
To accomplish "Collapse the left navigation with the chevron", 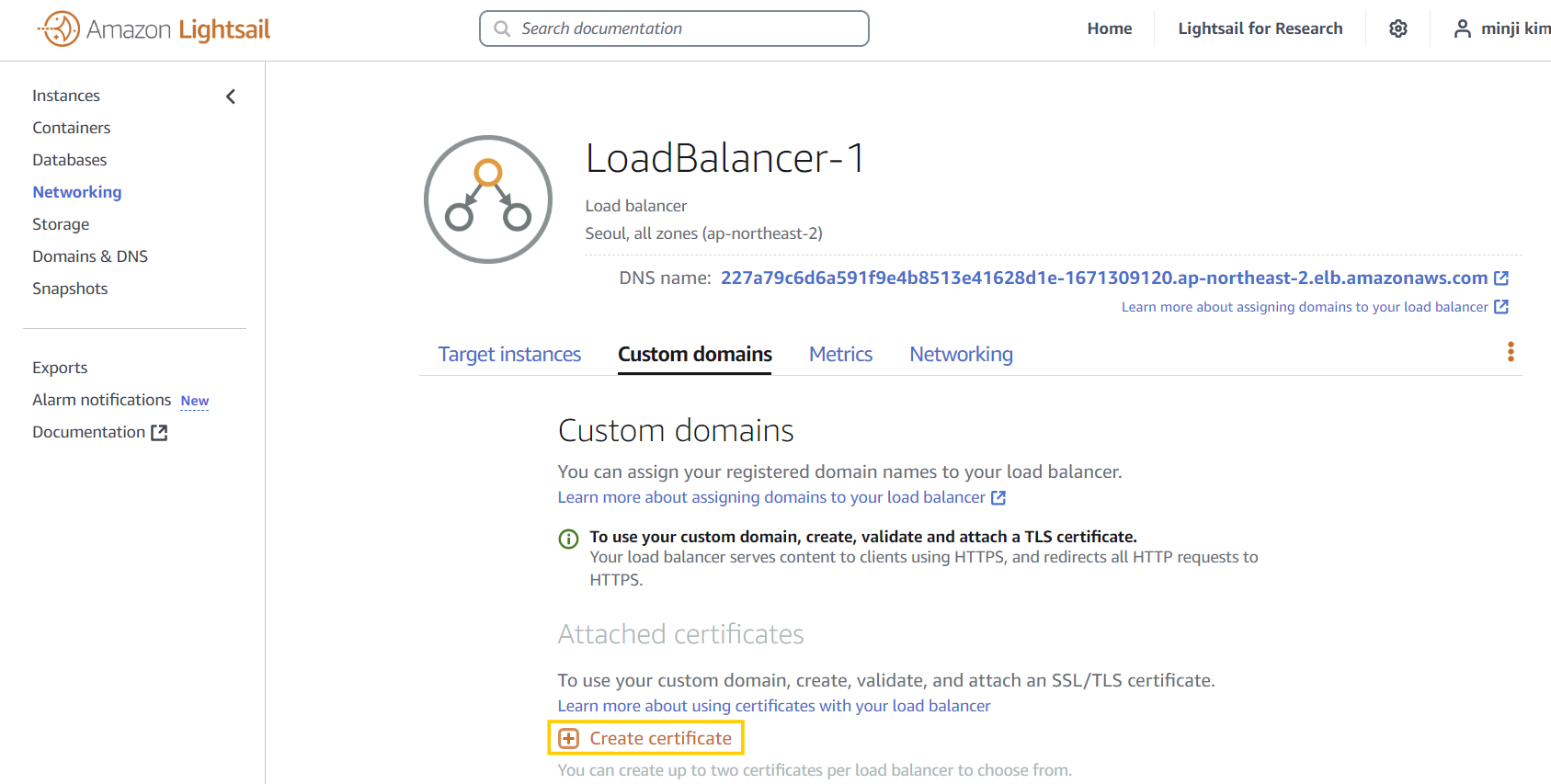I will point(231,96).
